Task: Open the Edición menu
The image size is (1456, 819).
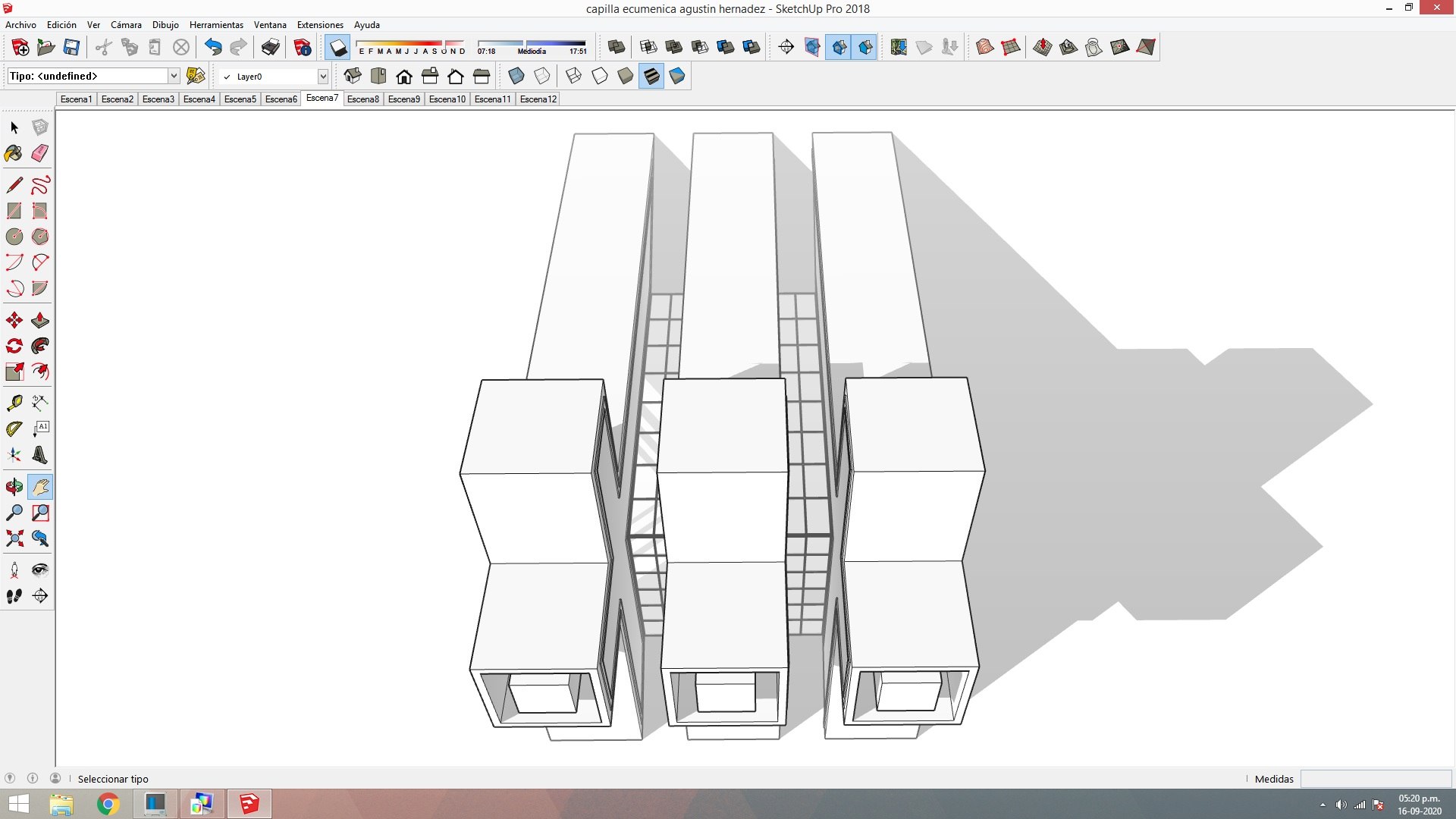Action: click(61, 25)
